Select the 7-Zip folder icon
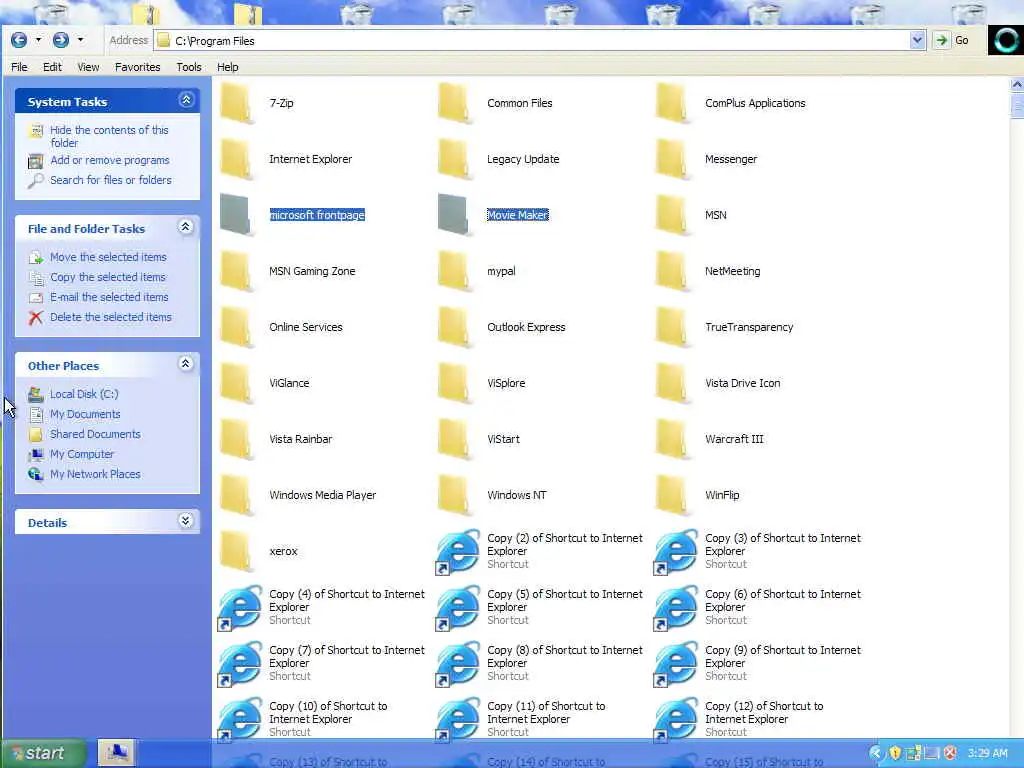1024x768 pixels. click(237, 103)
